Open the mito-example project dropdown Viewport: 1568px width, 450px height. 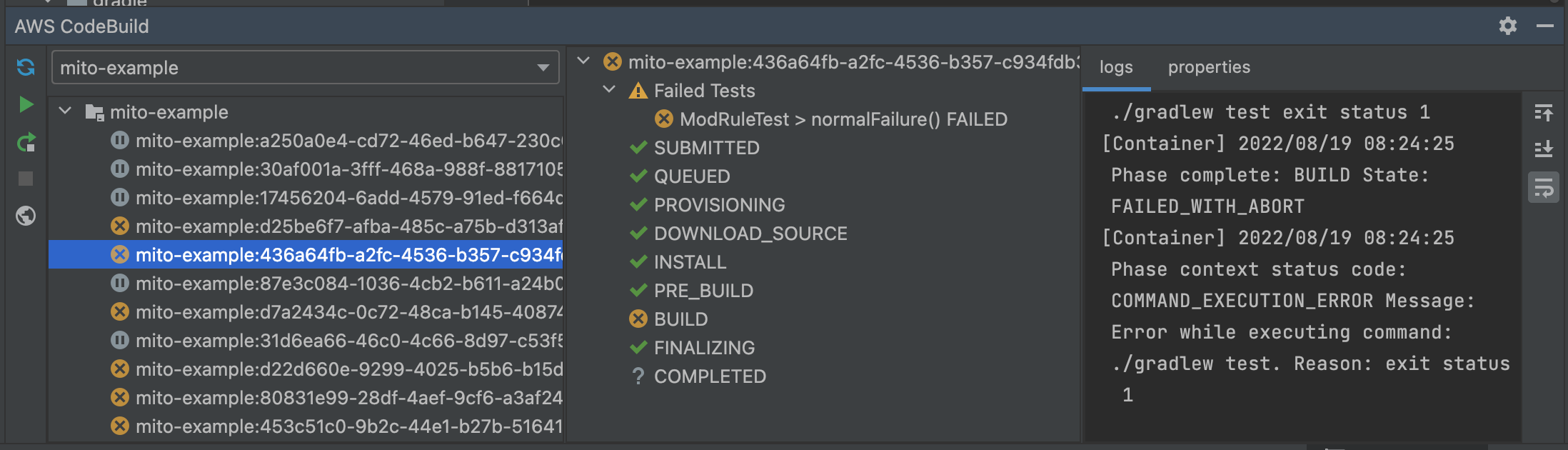click(x=306, y=68)
